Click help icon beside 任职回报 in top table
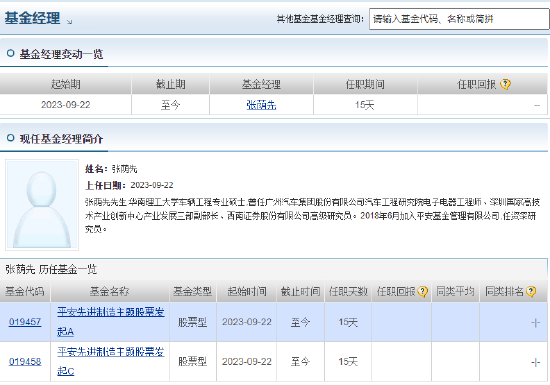The width and height of the screenshot is (550, 385). (505, 84)
